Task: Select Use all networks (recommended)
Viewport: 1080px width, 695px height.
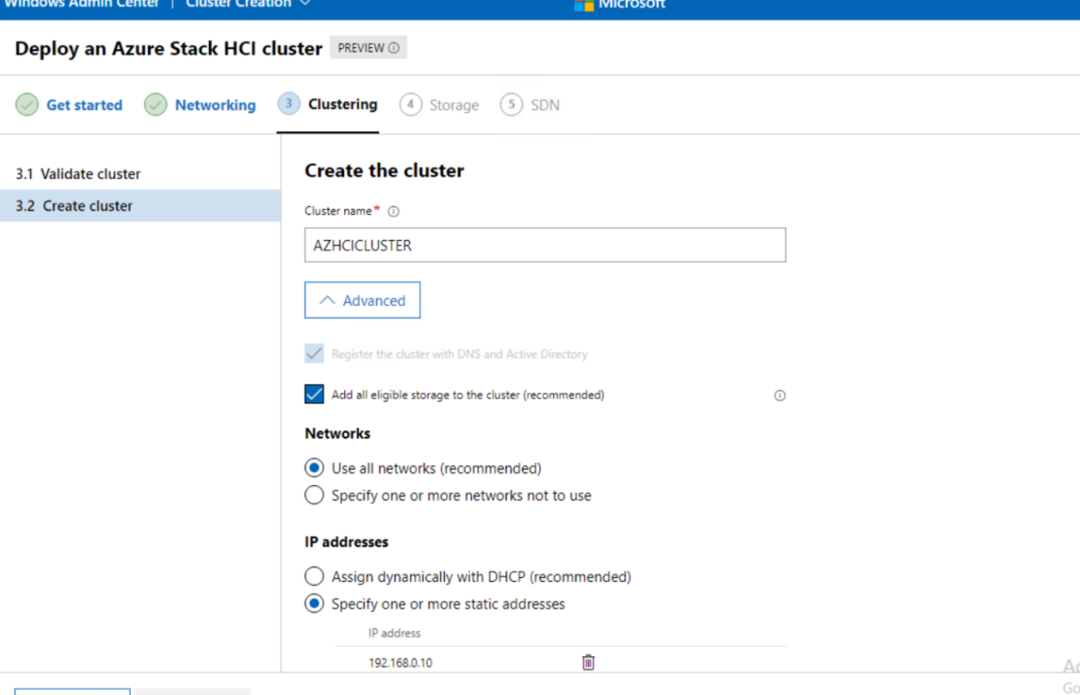Action: (x=314, y=468)
